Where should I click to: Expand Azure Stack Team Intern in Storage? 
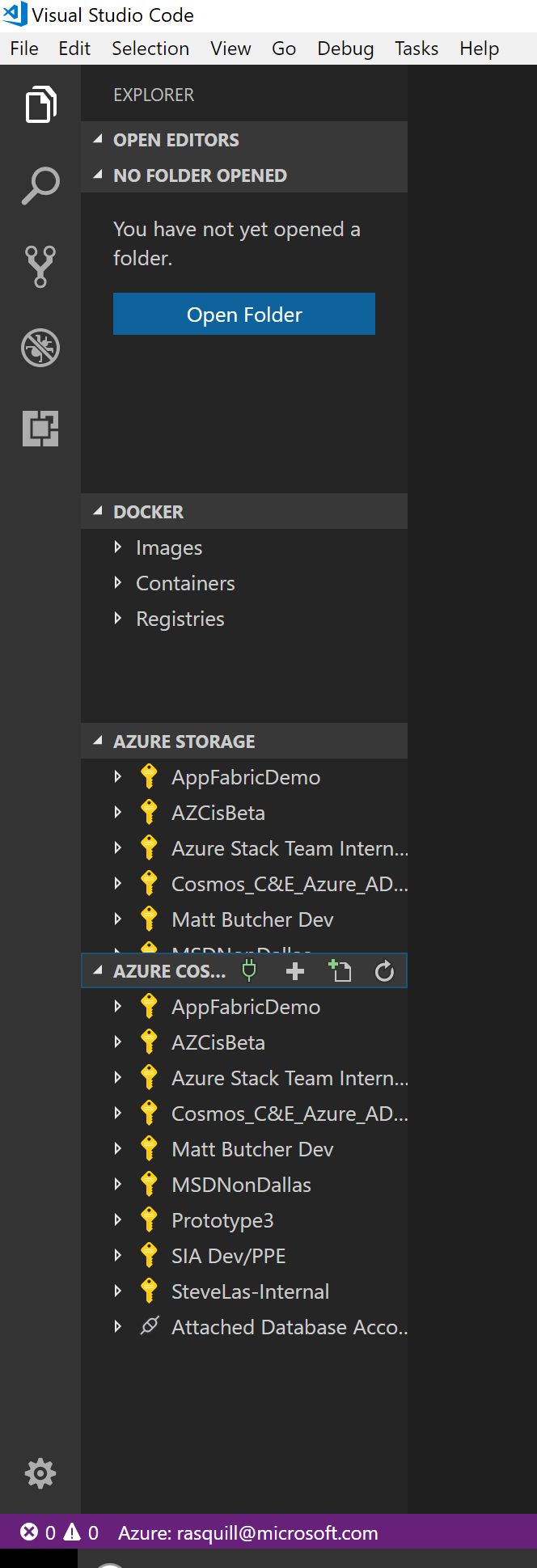pos(118,847)
